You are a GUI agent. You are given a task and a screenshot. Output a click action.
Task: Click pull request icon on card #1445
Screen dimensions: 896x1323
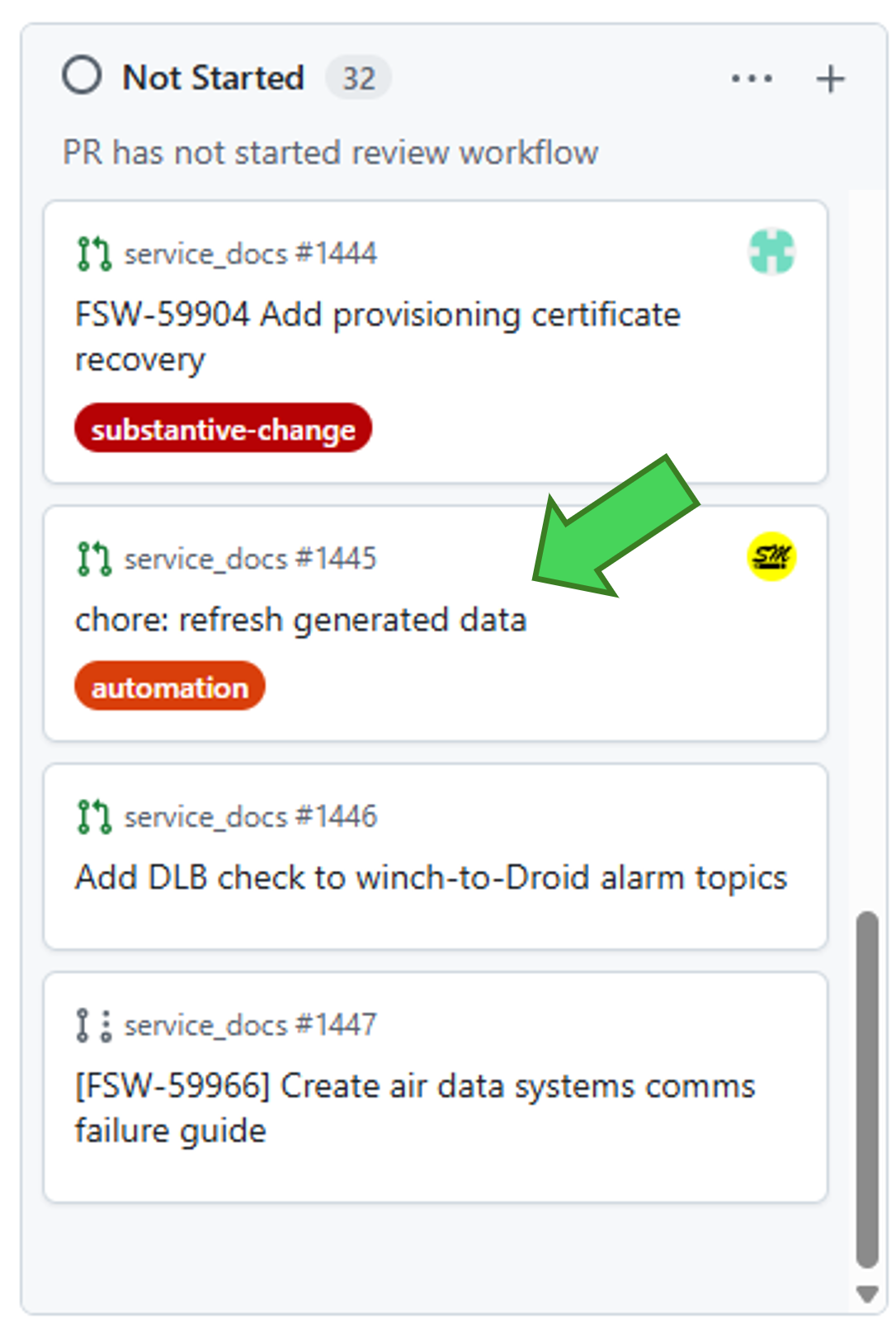pyautogui.click(x=94, y=559)
